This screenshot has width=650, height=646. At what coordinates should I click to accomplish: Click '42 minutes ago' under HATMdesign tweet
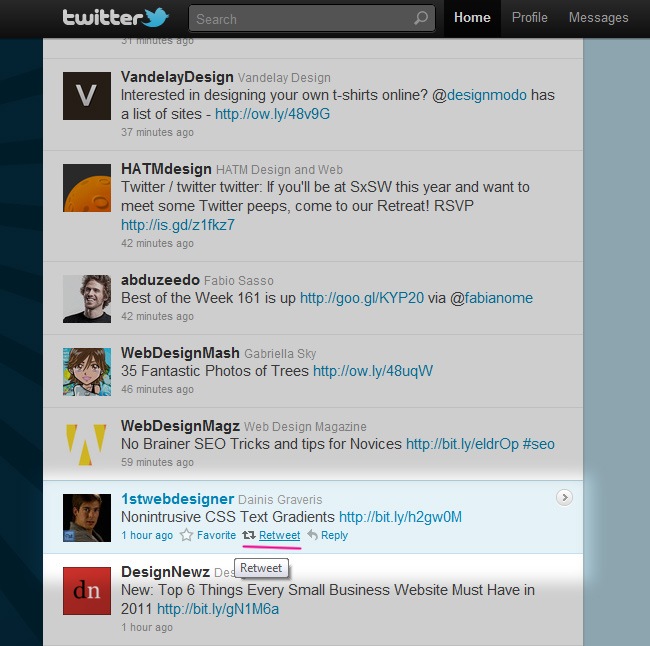(x=157, y=243)
